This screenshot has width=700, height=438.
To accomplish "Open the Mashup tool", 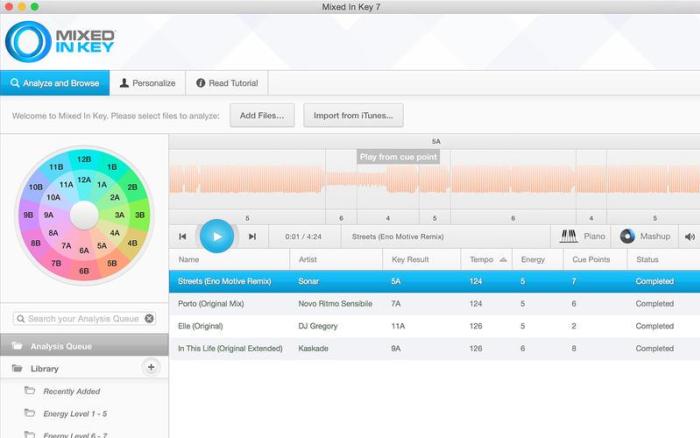I will [645, 236].
